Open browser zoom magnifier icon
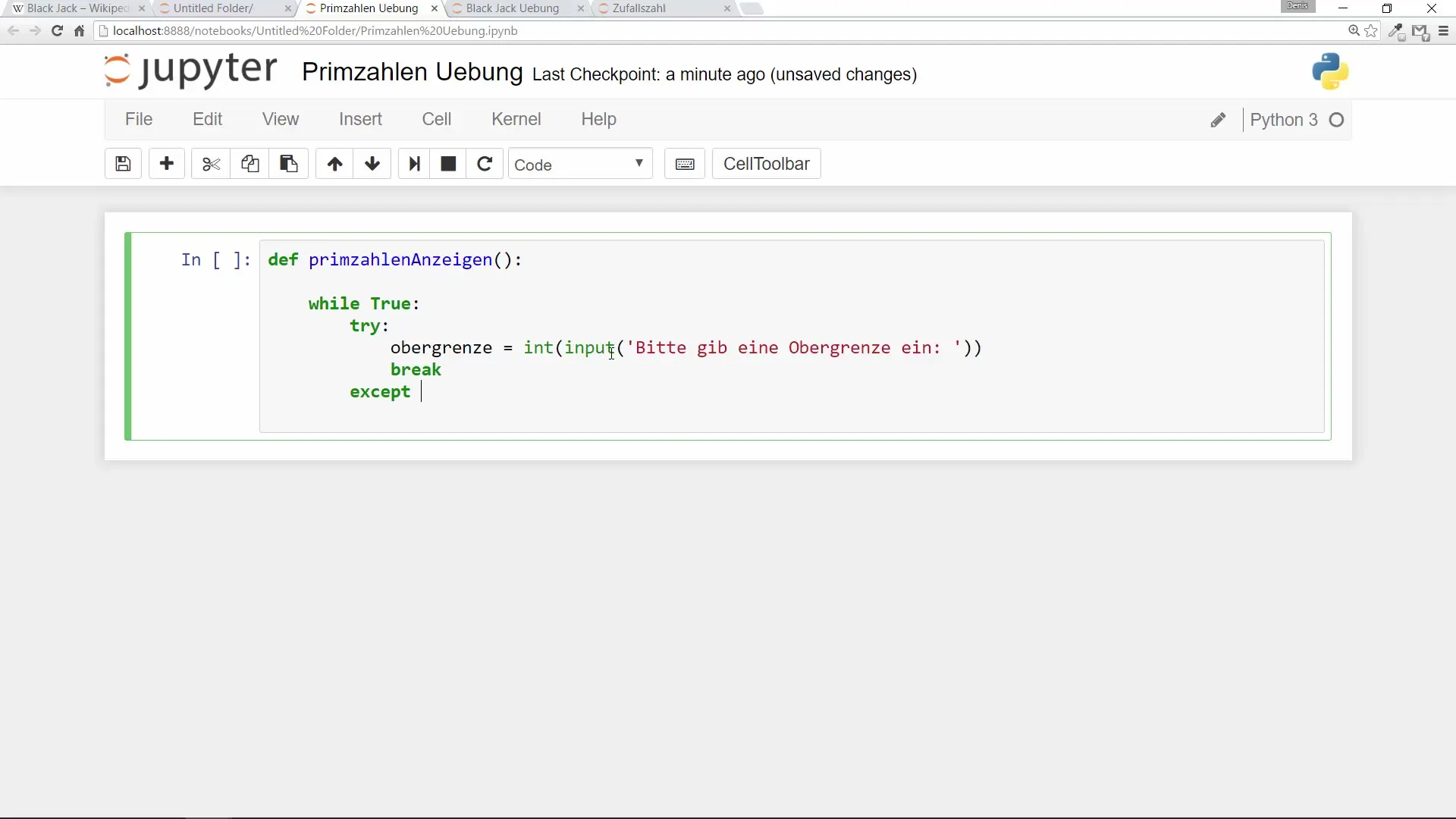The image size is (1456, 819). (x=1354, y=31)
